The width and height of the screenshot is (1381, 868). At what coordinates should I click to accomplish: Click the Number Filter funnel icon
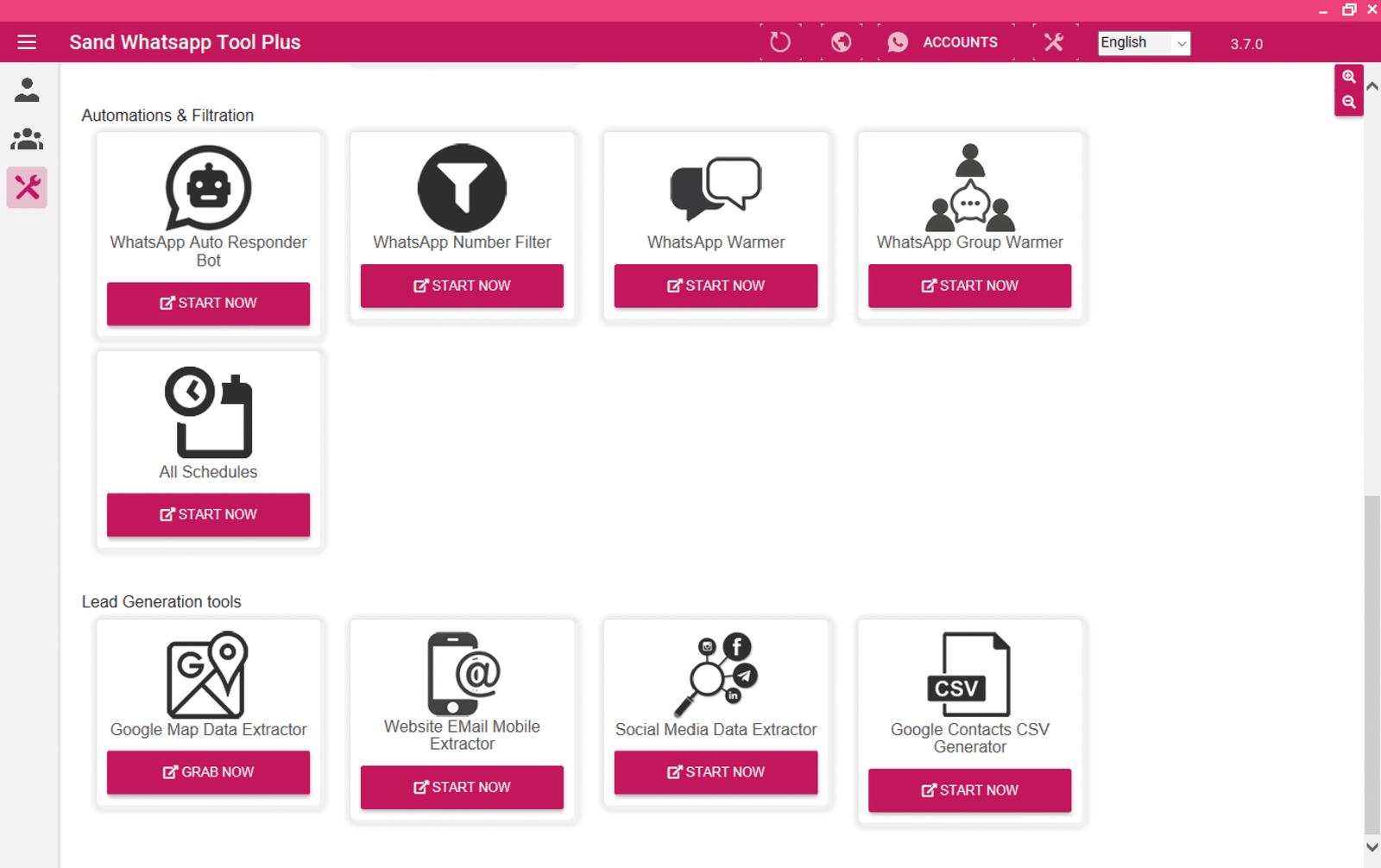coord(462,187)
